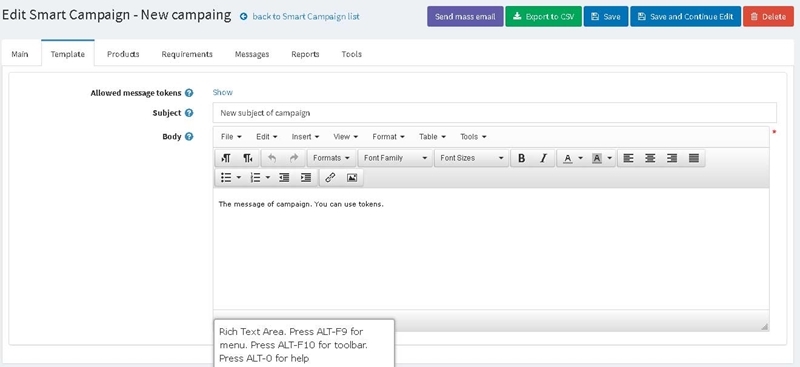Expand background color picker arrow

610,158
